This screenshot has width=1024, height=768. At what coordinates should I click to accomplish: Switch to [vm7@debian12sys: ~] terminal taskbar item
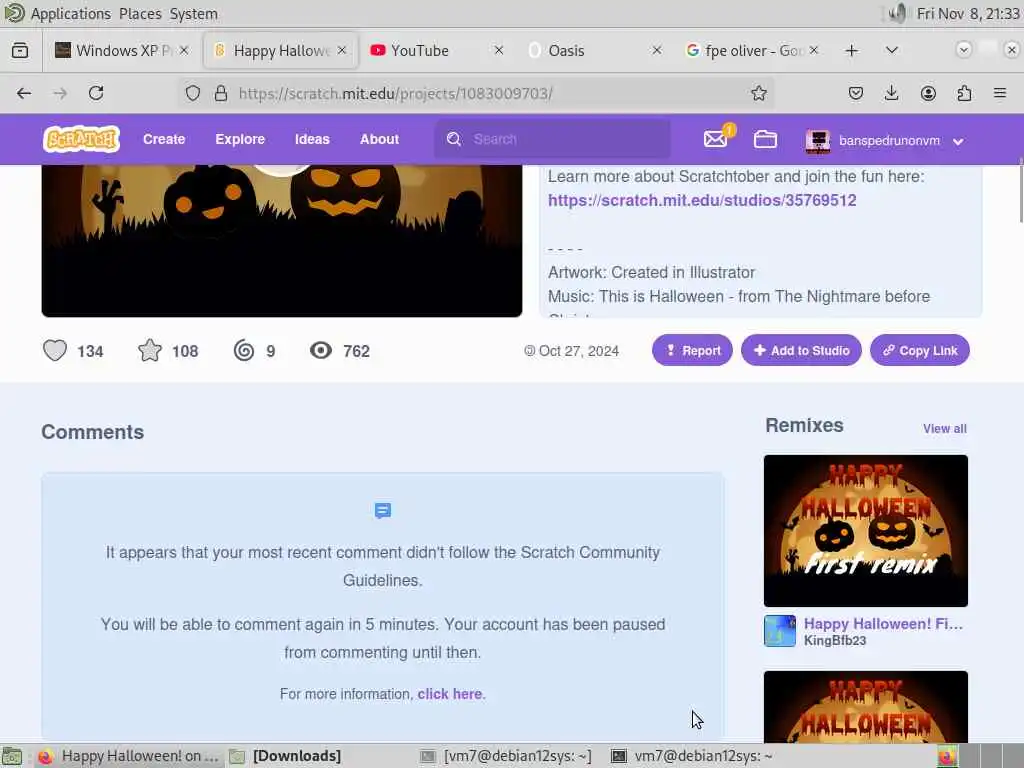(x=506, y=756)
